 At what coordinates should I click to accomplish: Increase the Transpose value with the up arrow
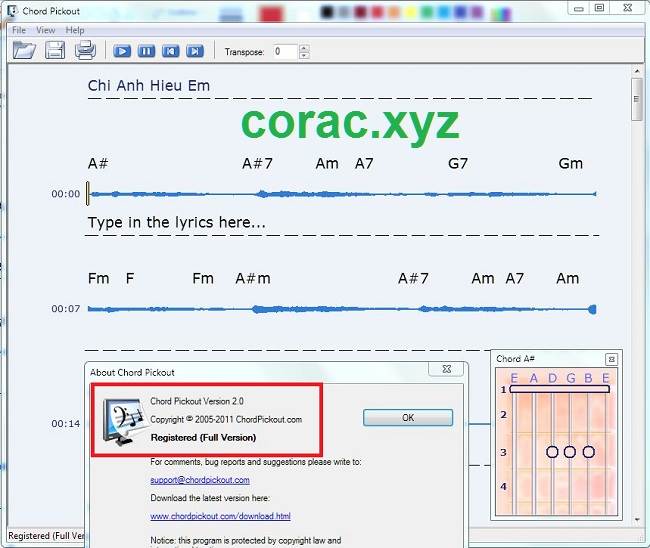click(304, 48)
